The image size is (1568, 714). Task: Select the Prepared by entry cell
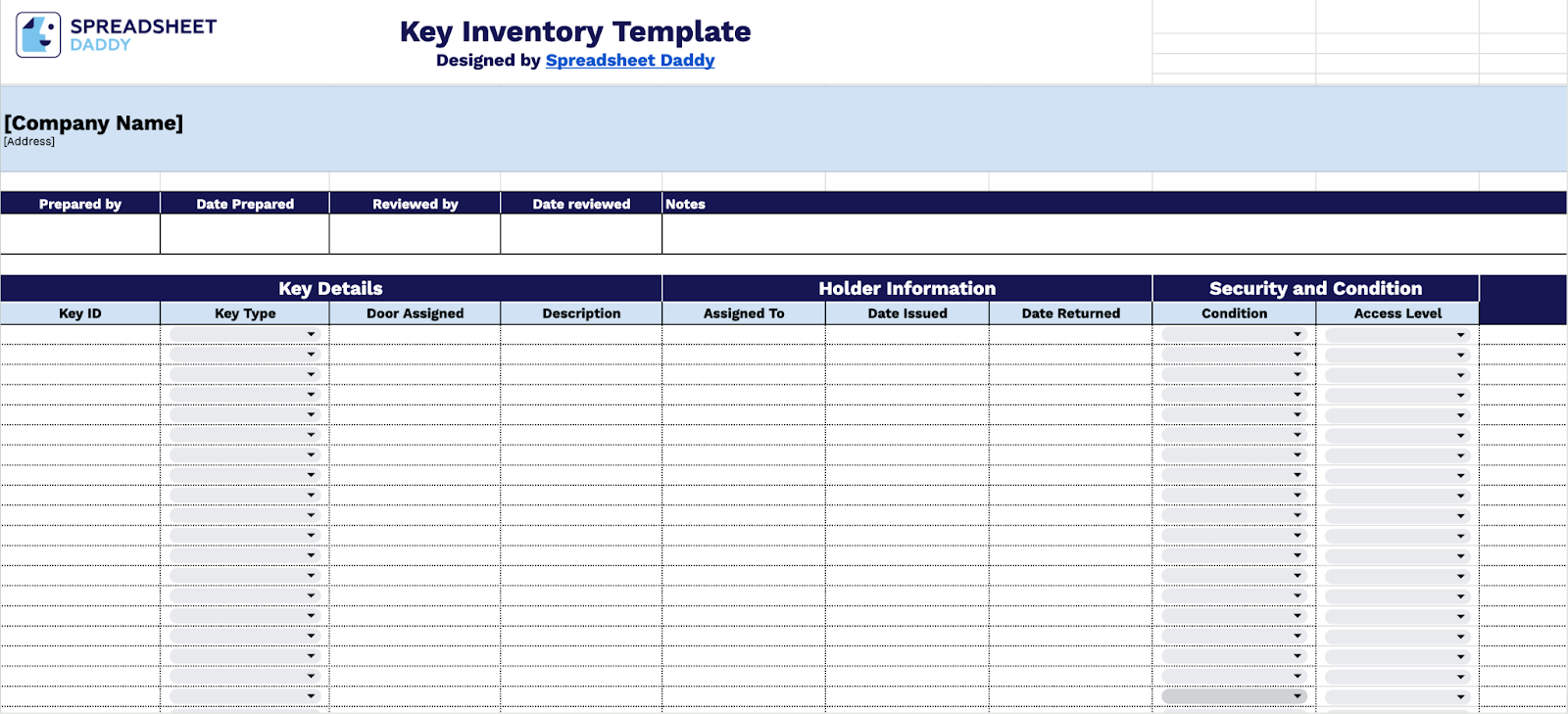[80, 232]
